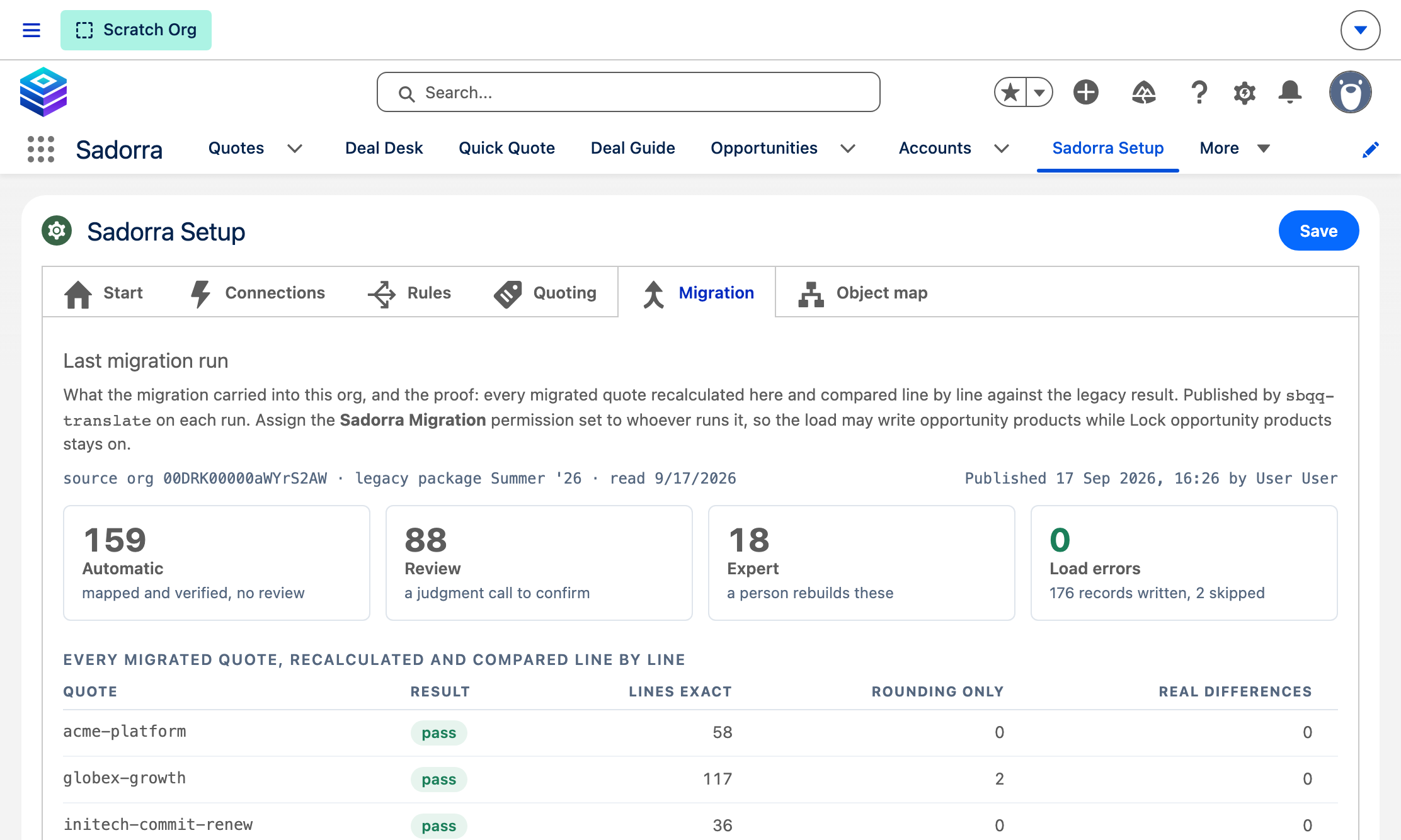Focus the Search input field

click(x=628, y=92)
